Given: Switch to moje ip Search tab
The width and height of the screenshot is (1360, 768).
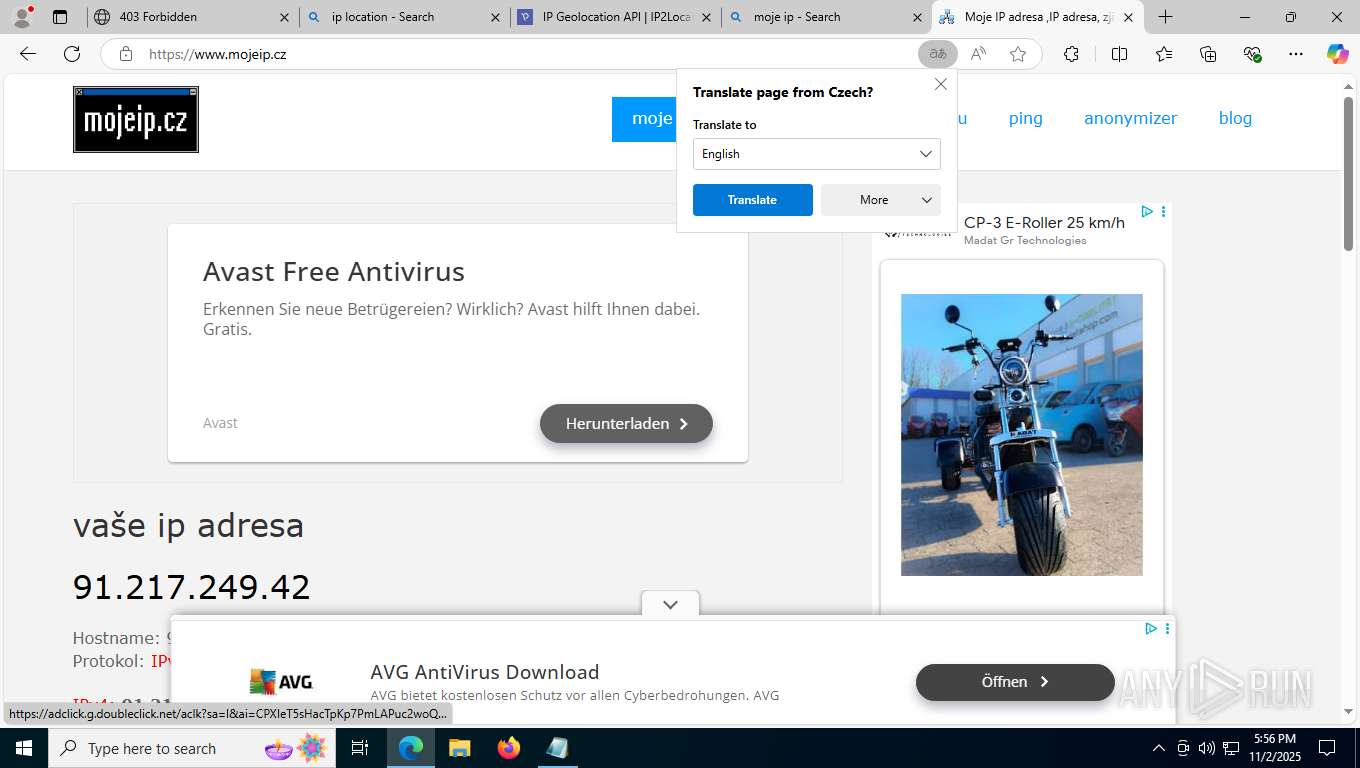Looking at the screenshot, I should point(825,17).
